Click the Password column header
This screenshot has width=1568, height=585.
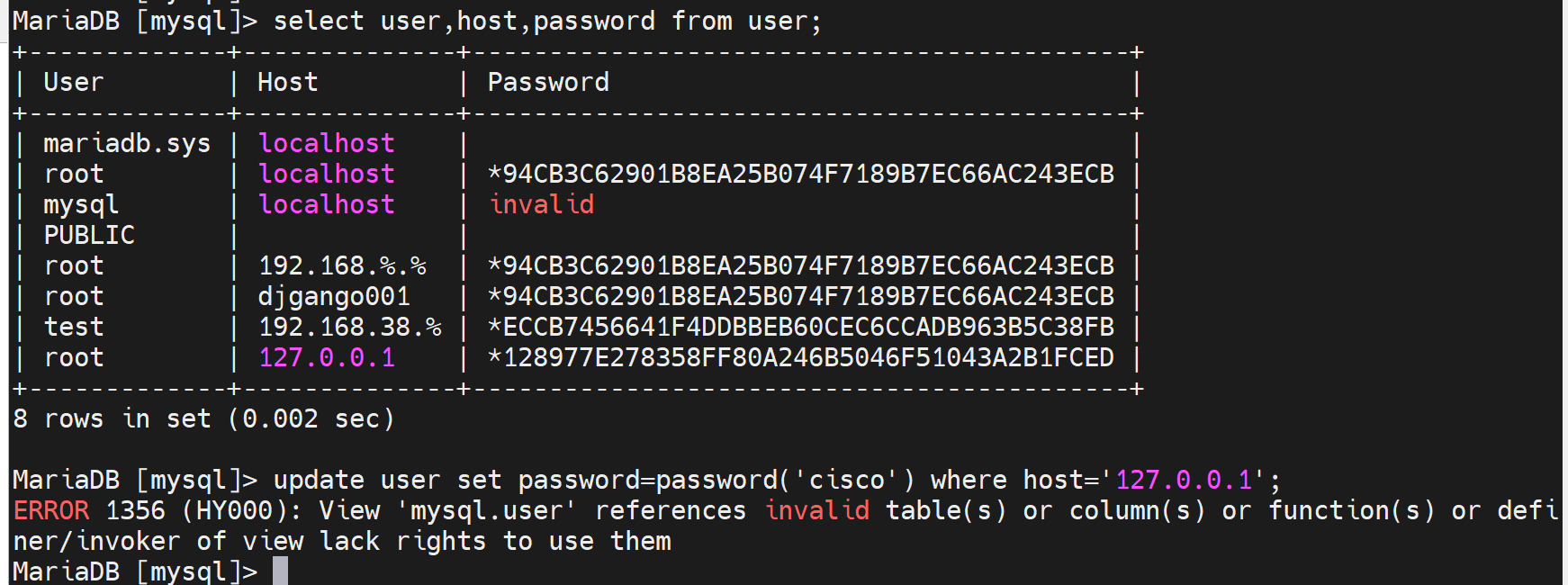548,83
